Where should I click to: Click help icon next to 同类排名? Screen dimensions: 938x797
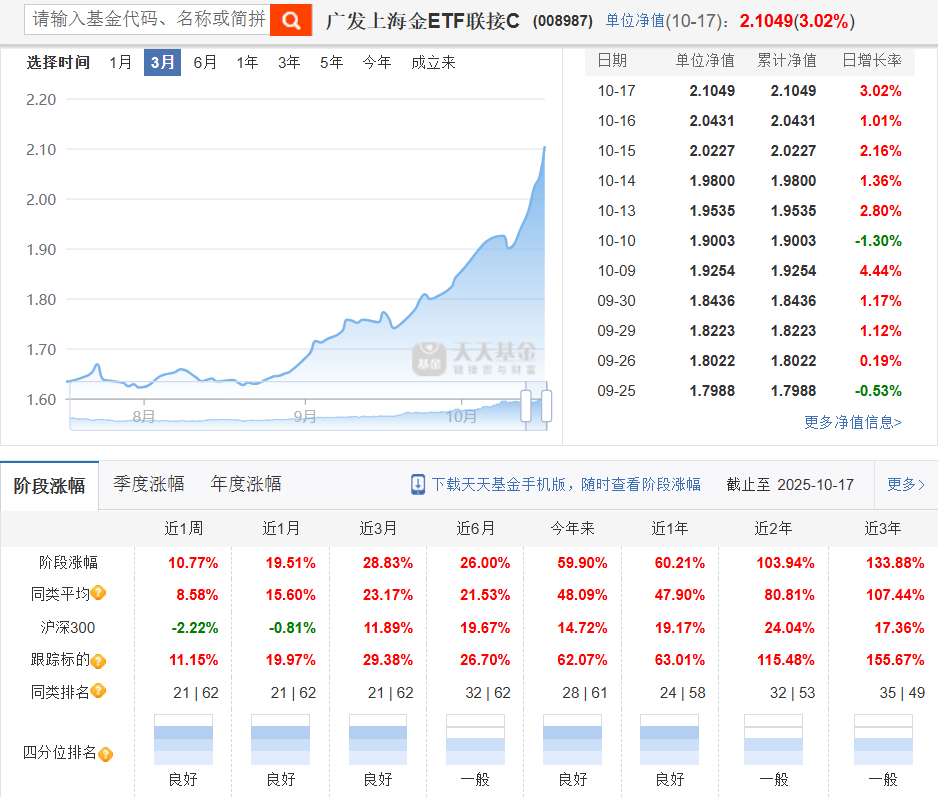tap(99, 691)
